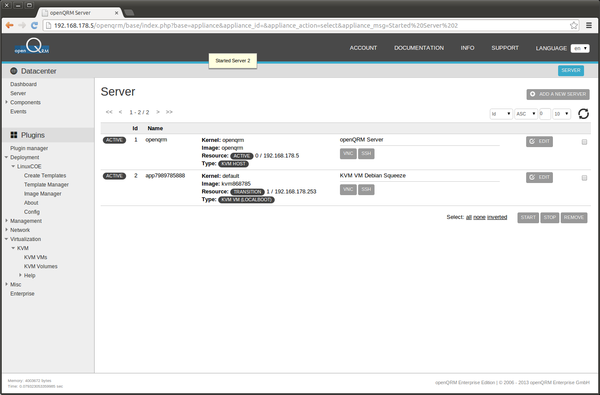Open the DOCUMENTATION menu
The image size is (600, 395).
pos(419,48)
